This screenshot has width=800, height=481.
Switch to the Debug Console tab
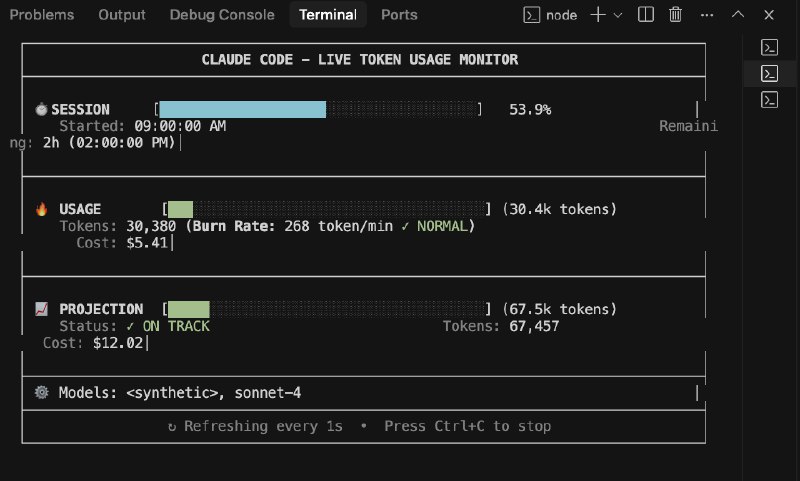tap(222, 15)
